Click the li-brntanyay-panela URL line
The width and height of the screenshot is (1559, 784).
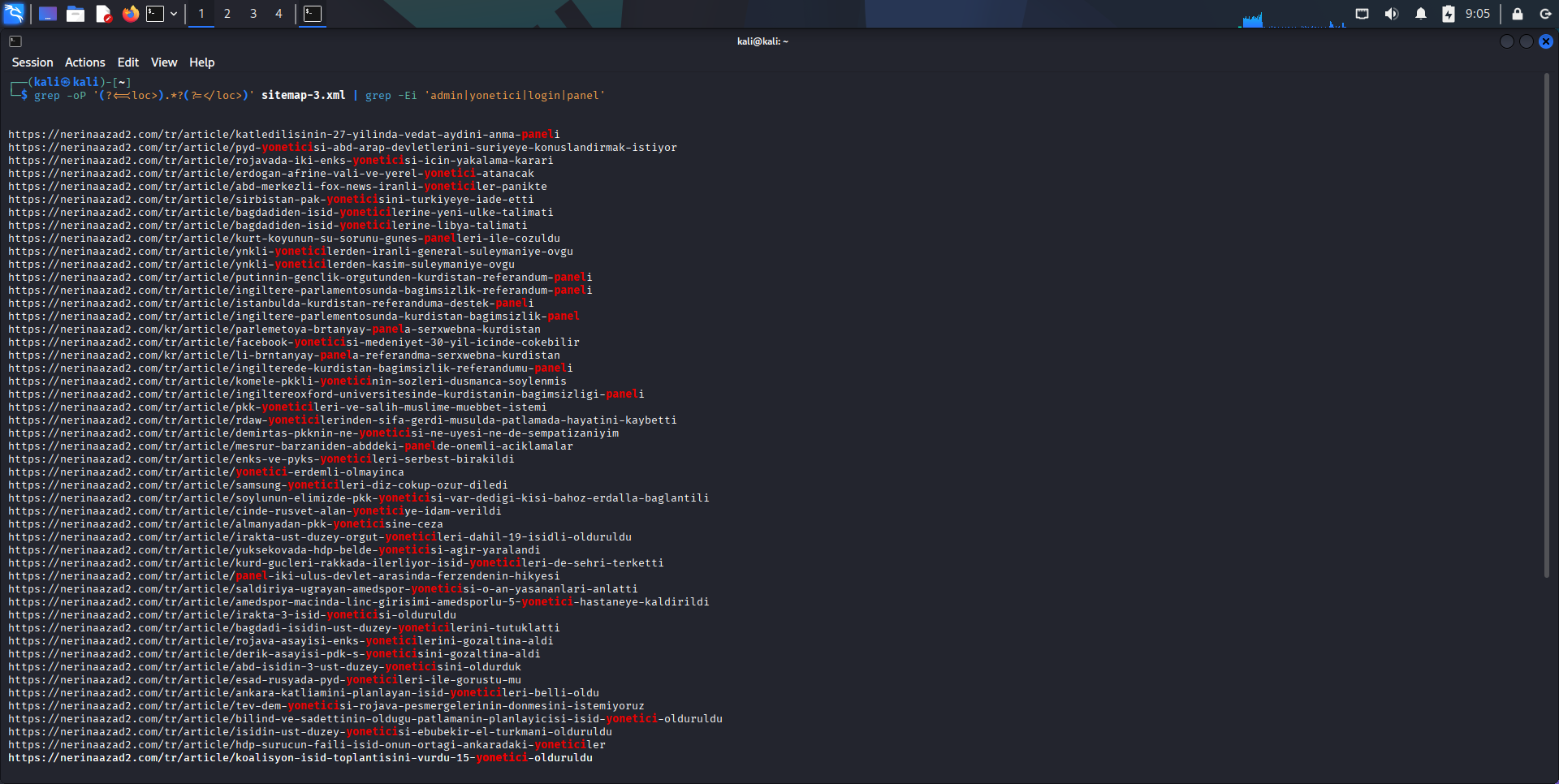284,355
